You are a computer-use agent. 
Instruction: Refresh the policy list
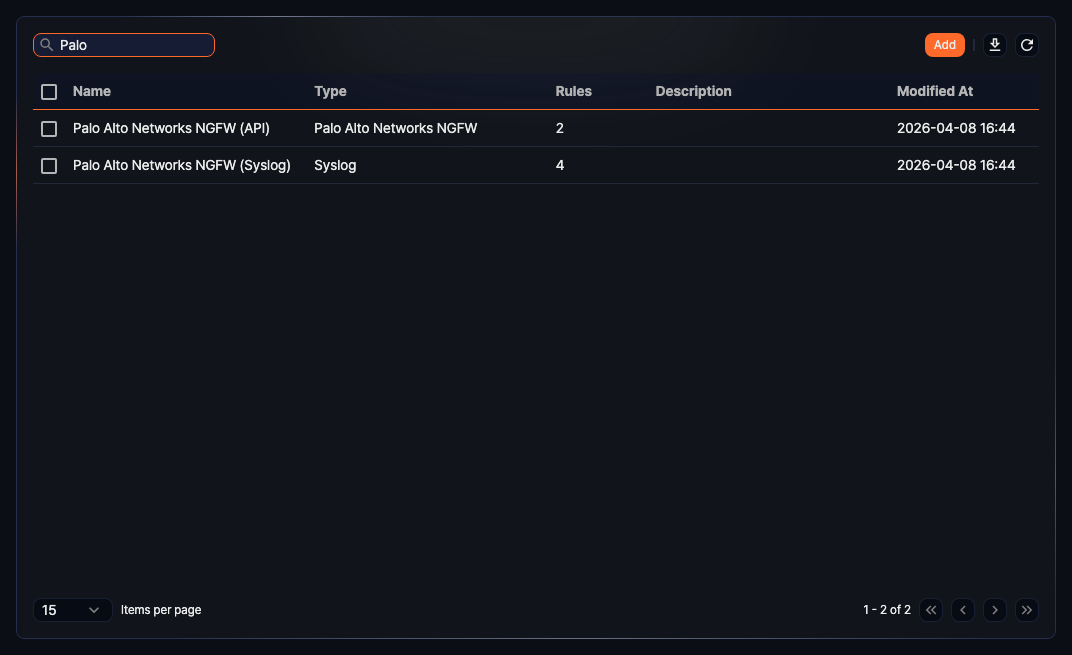click(x=1026, y=44)
